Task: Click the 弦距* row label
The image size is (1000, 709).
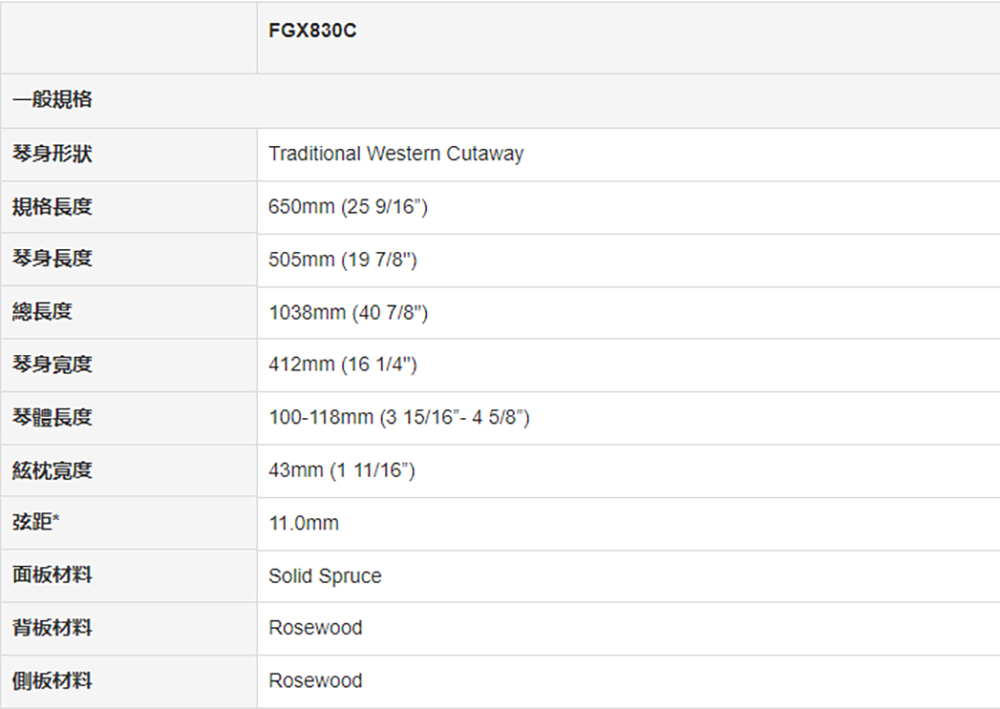Action: [36, 522]
